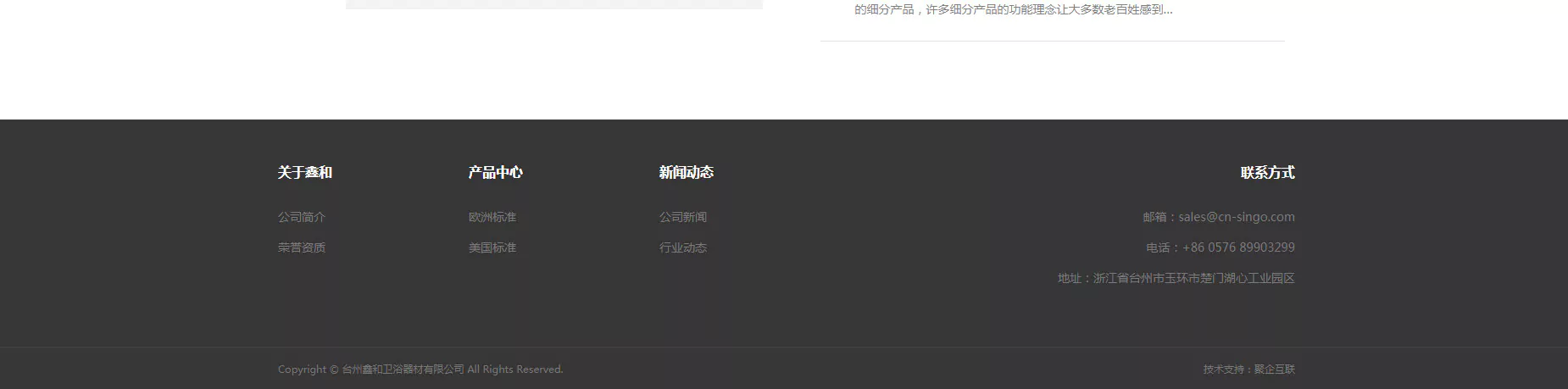Click the All Rights Reserved text

(515, 370)
